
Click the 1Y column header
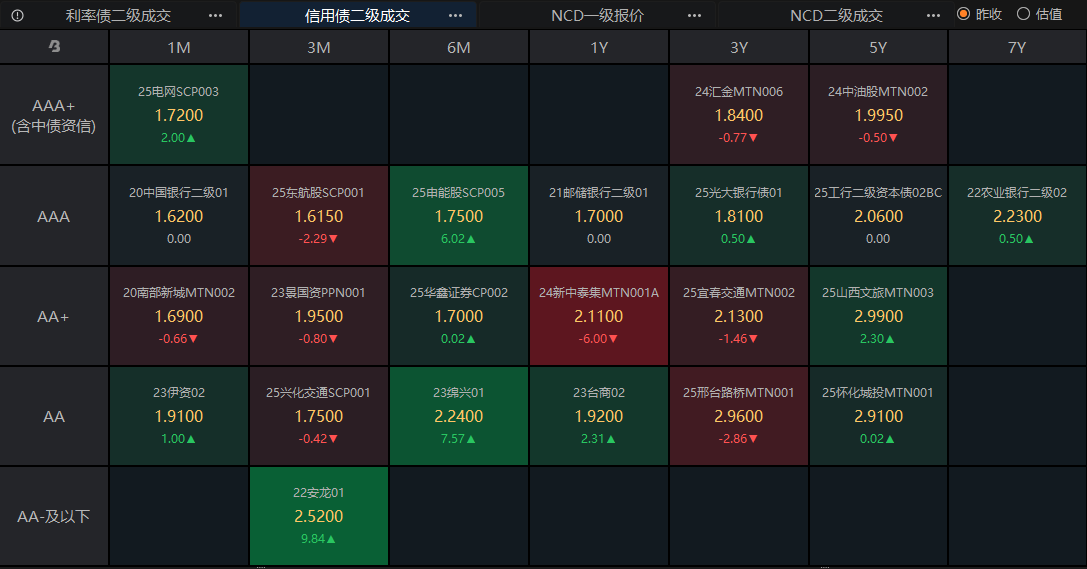(599, 47)
